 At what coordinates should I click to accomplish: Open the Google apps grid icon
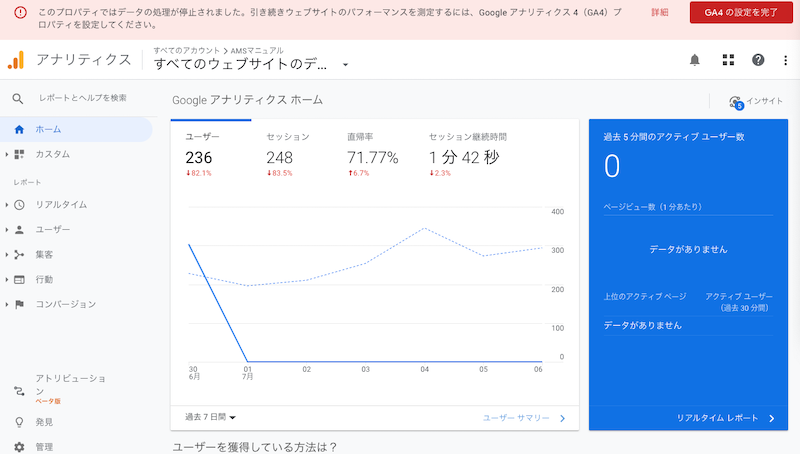click(728, 60)
